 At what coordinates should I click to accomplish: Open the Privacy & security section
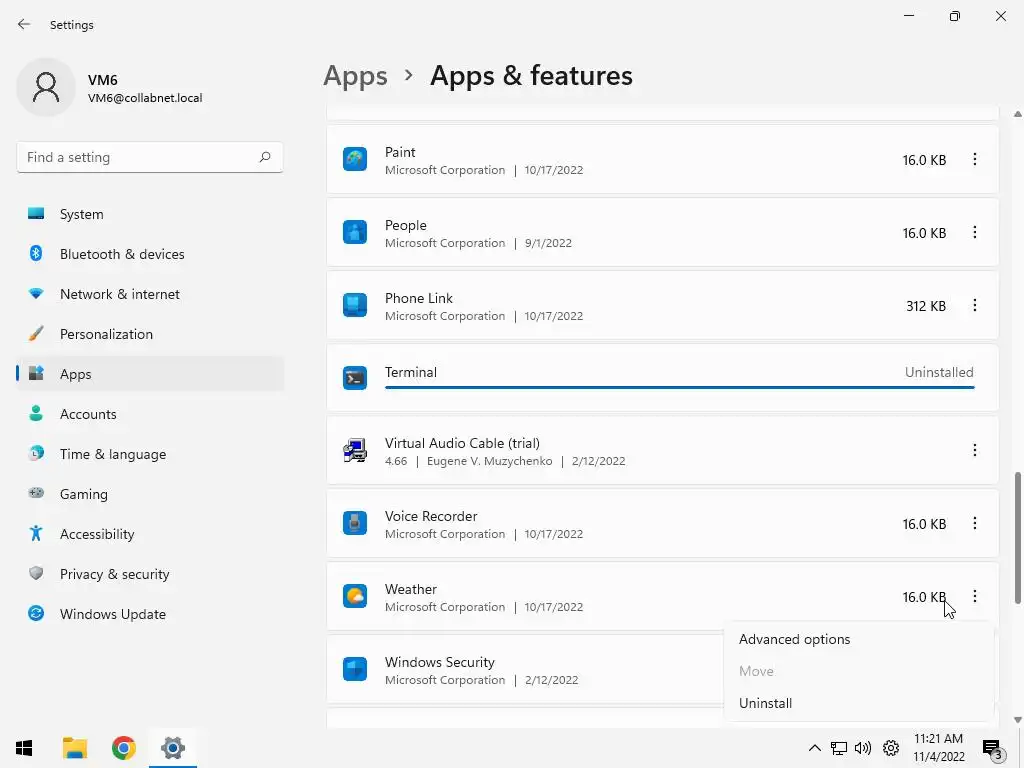coord(114,574)
